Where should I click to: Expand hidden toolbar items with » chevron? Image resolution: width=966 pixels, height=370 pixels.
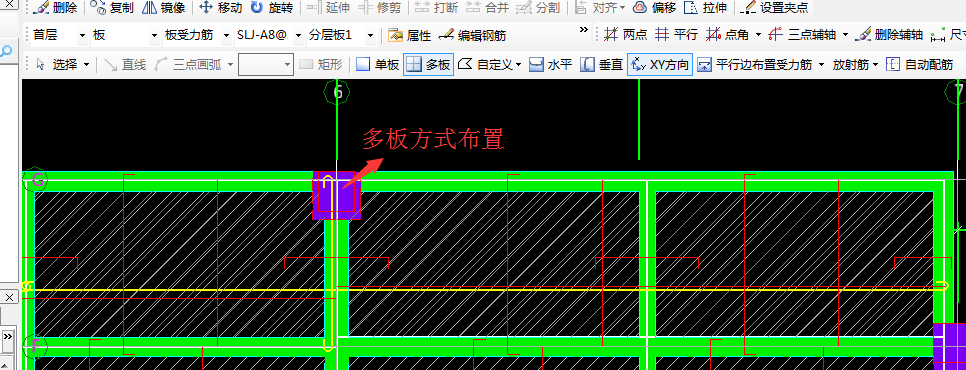(x=584, y=29)
